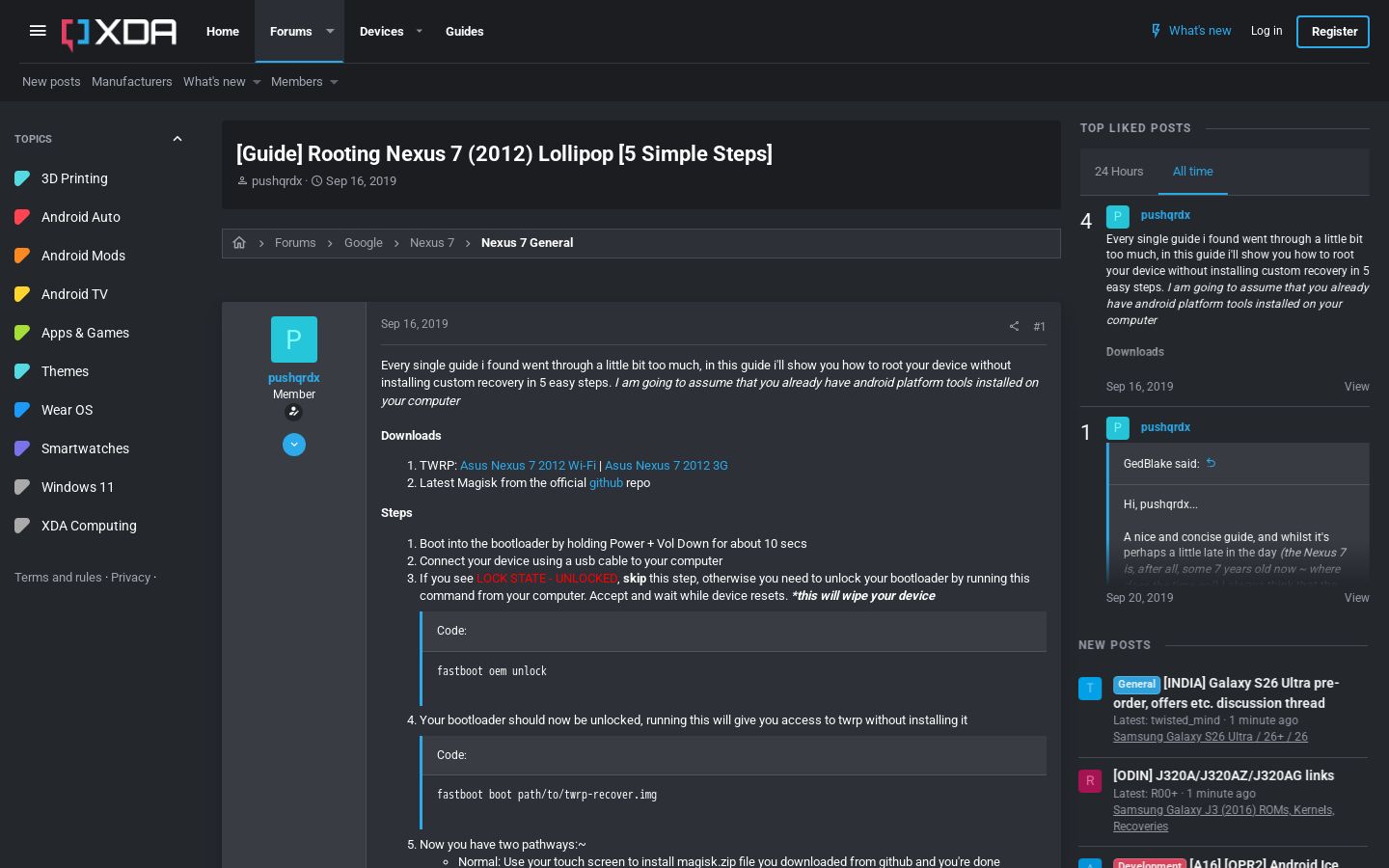Switch to the 24 Hours tab
Image resolution: width=1389 pixels, height=868 pixels.
click(x=1119, y=172)
